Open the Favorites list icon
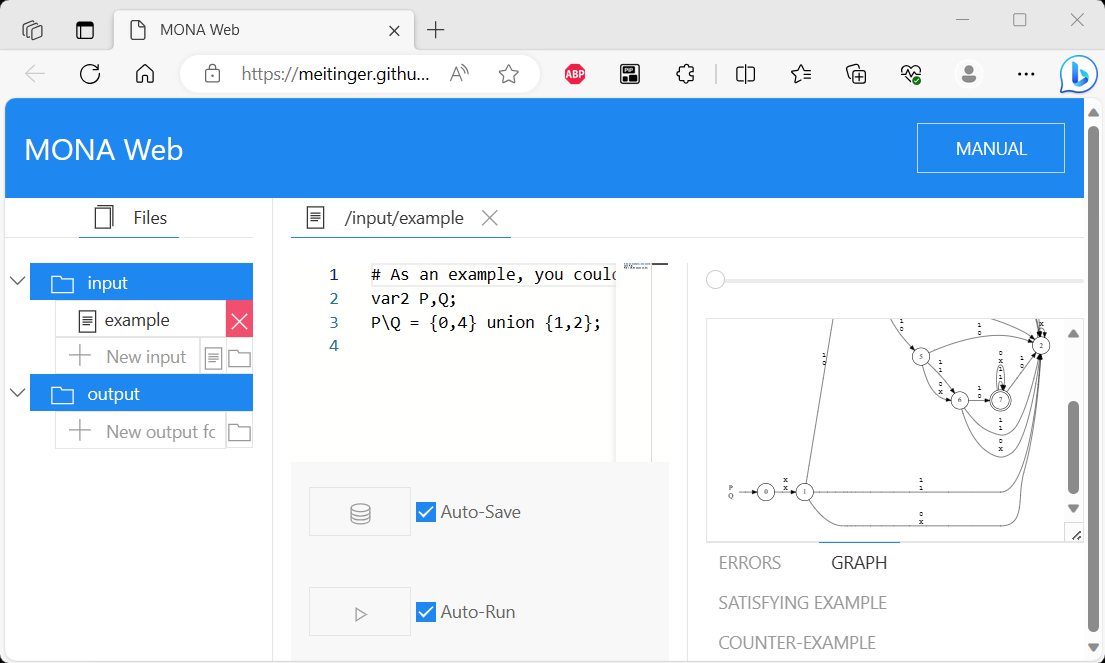1105x663 pixels. 801,73
